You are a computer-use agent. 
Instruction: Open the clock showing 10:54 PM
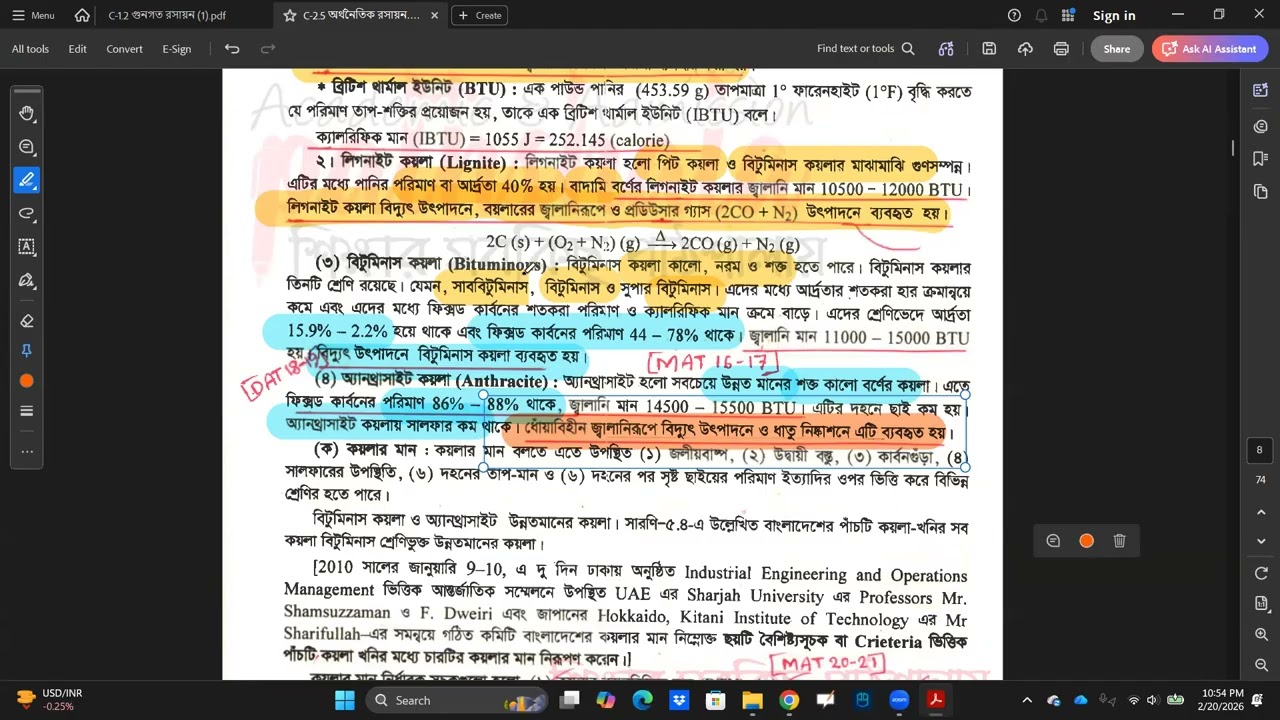tap(1222, 700)
